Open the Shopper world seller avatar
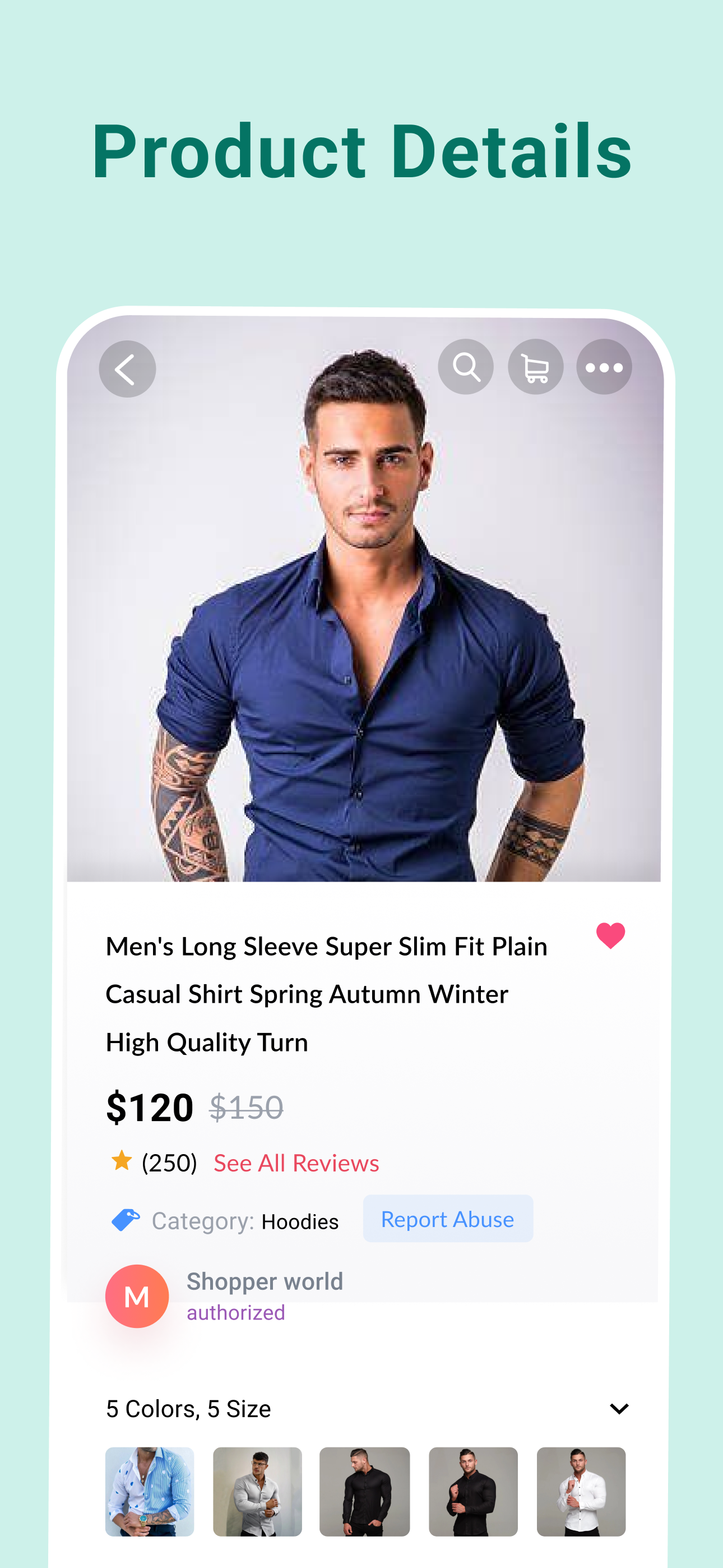The width and height of the screenshot is (723, 1568). pyautogui.click(x=137, y=1296)
